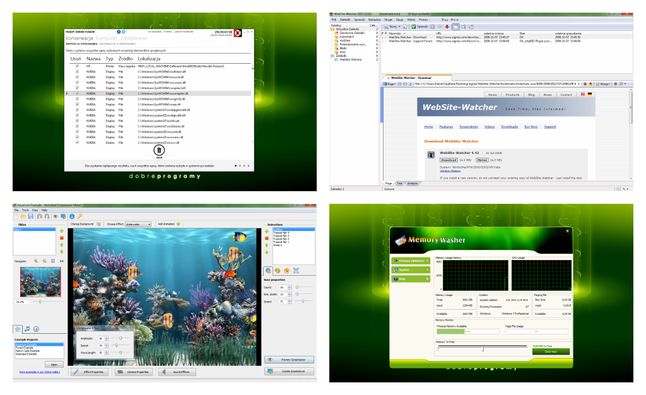
Task: Toggle the checkbox on the first list row
Action: [77, 66]
